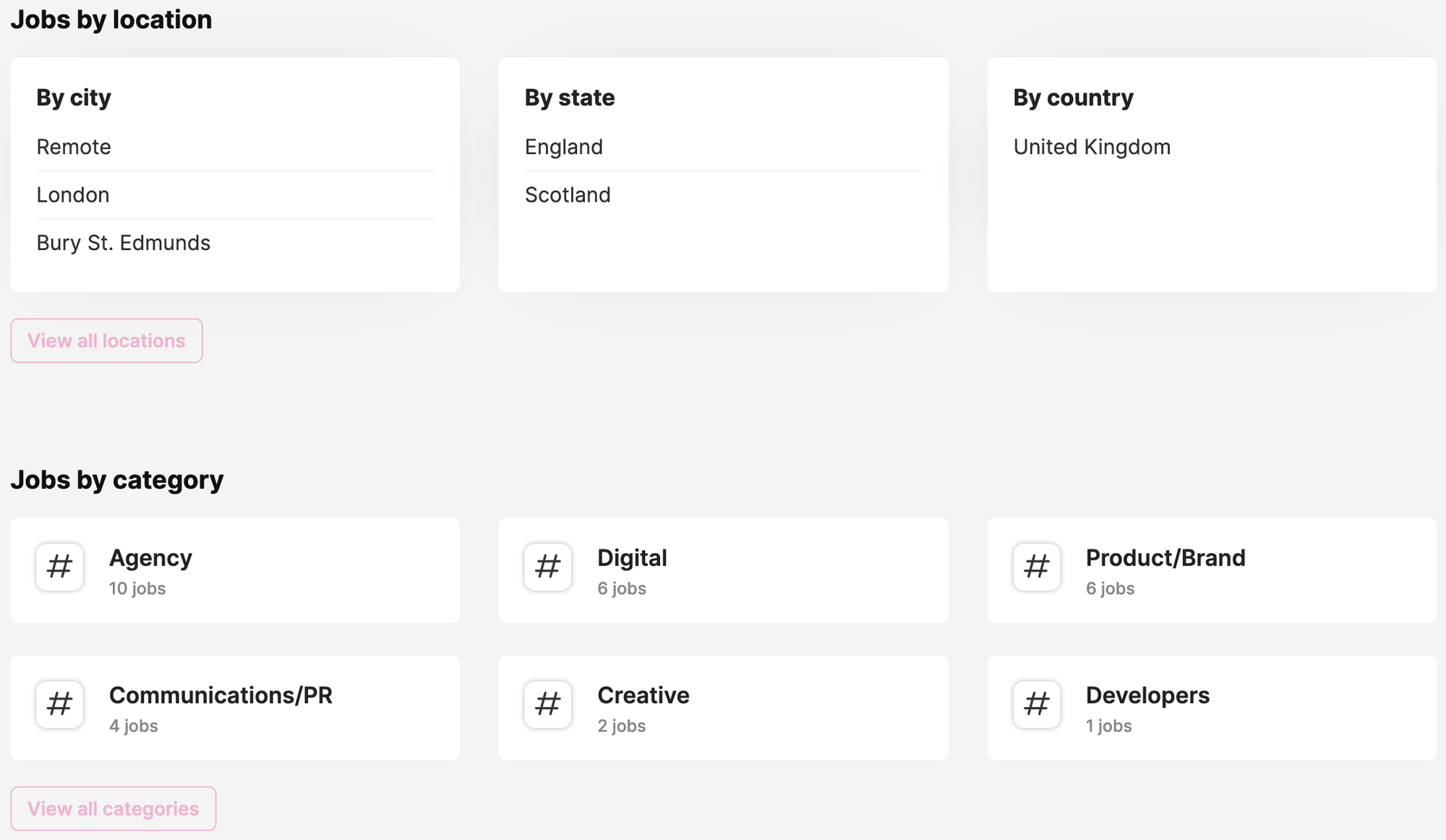Open the Agency category title
This screenshot has height=840, width=1446.
150,558
